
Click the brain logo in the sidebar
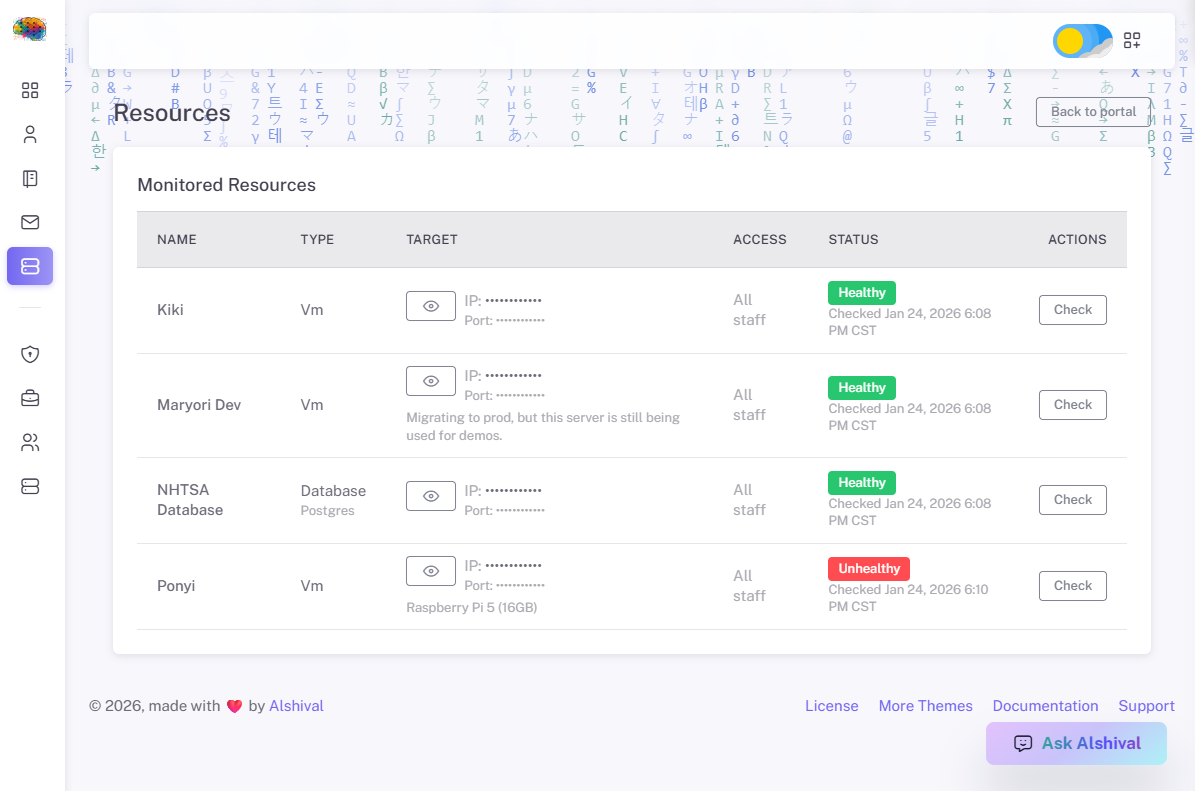click(x=30, y=29)
